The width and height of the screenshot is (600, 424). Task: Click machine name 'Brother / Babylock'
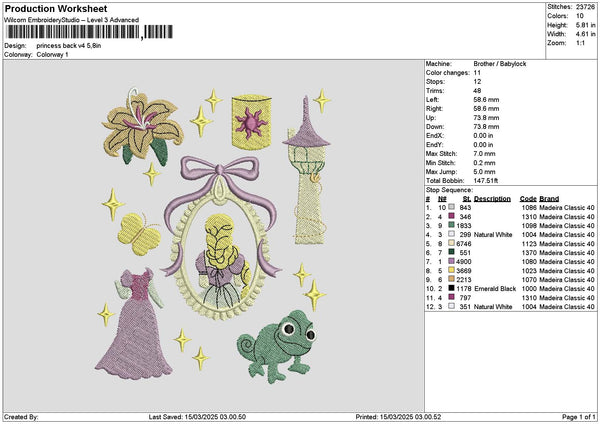500,64
